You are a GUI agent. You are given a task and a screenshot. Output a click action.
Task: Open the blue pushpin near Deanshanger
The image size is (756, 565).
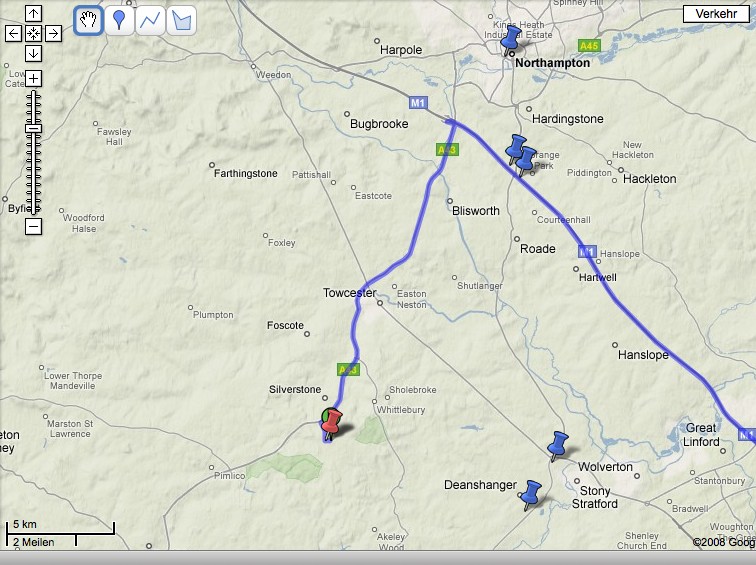(x=530, y=492)
